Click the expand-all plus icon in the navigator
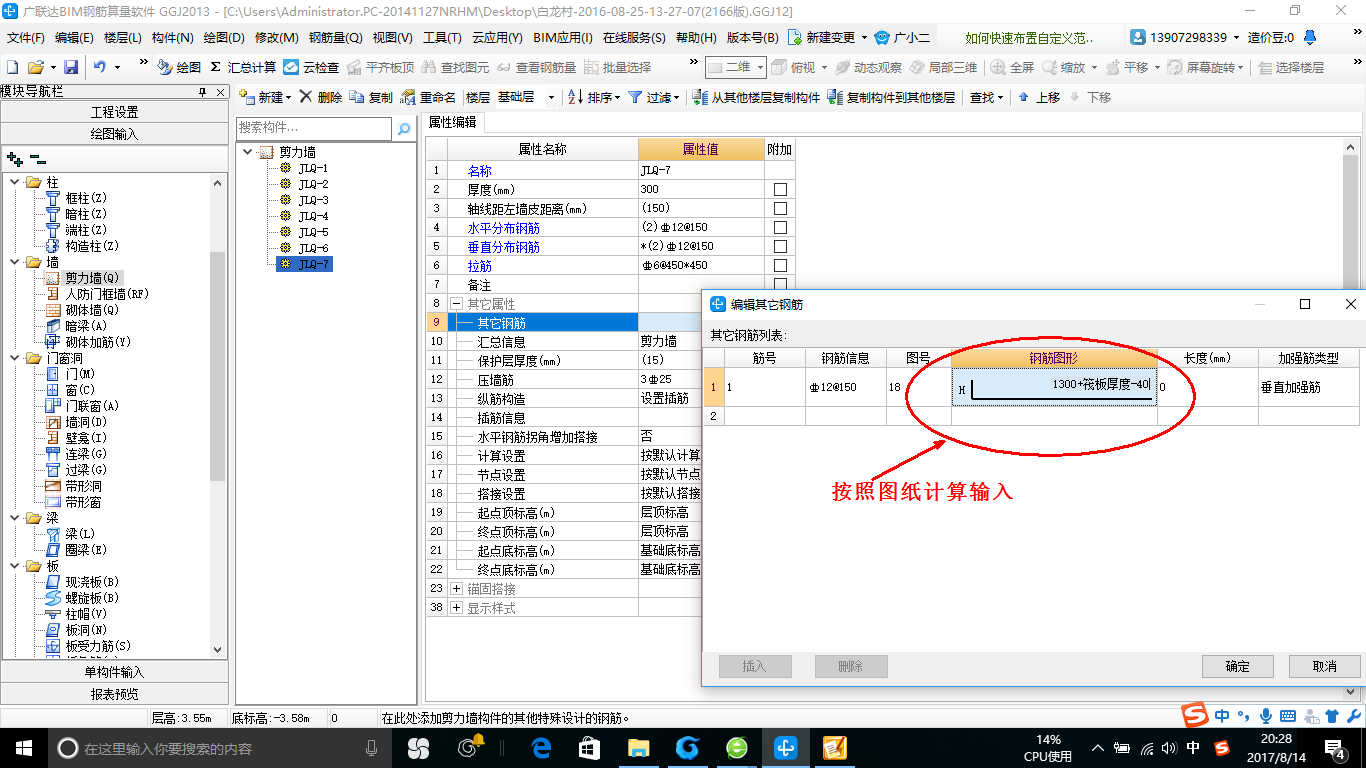This screenshot has width=1366, height=768. click(x=15, y=158)
